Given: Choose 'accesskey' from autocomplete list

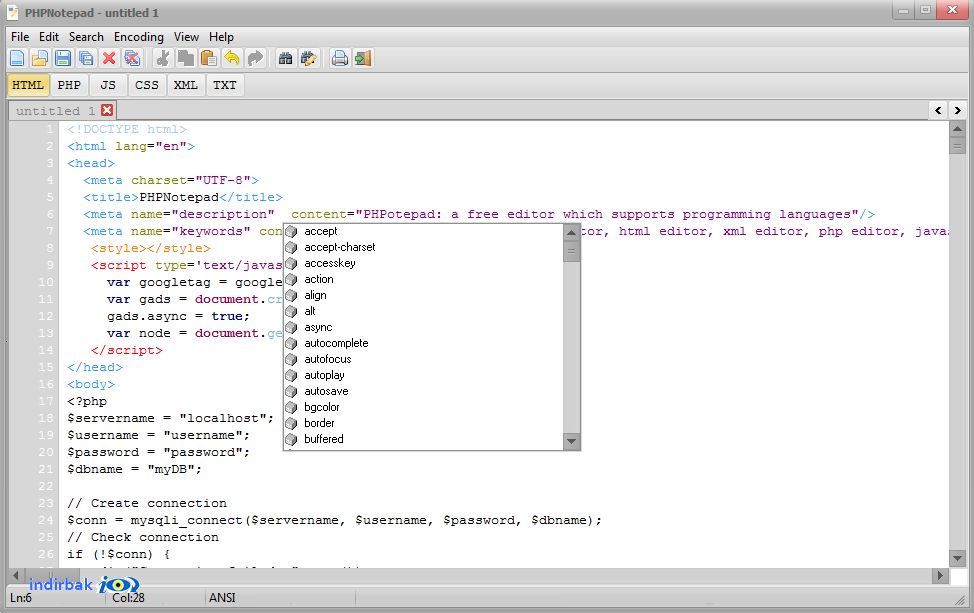Looking at the screenshot, I should (x=424, y=263).
